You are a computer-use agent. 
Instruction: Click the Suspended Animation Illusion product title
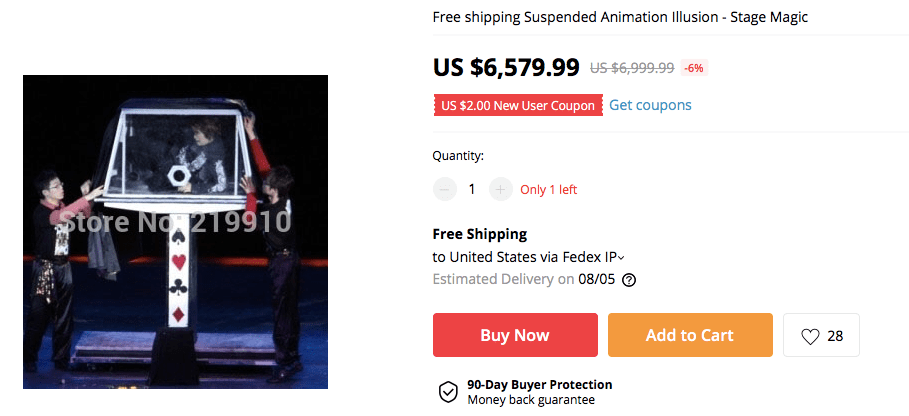(620, 16)
